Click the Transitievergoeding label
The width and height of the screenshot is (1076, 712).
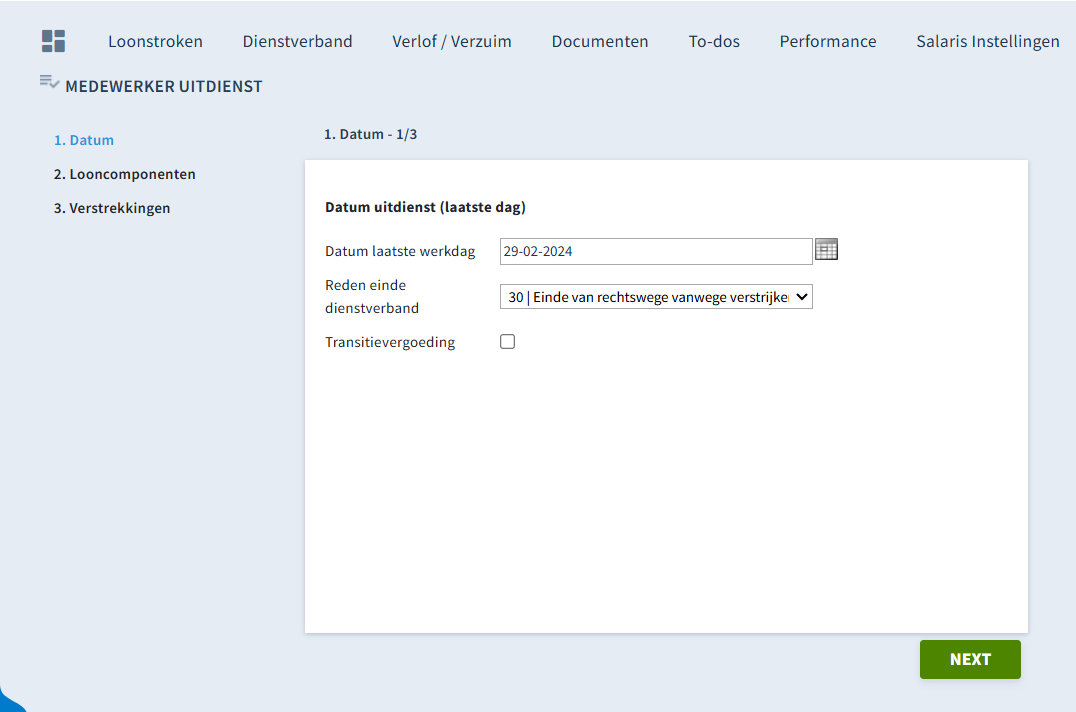pos(390,342)
